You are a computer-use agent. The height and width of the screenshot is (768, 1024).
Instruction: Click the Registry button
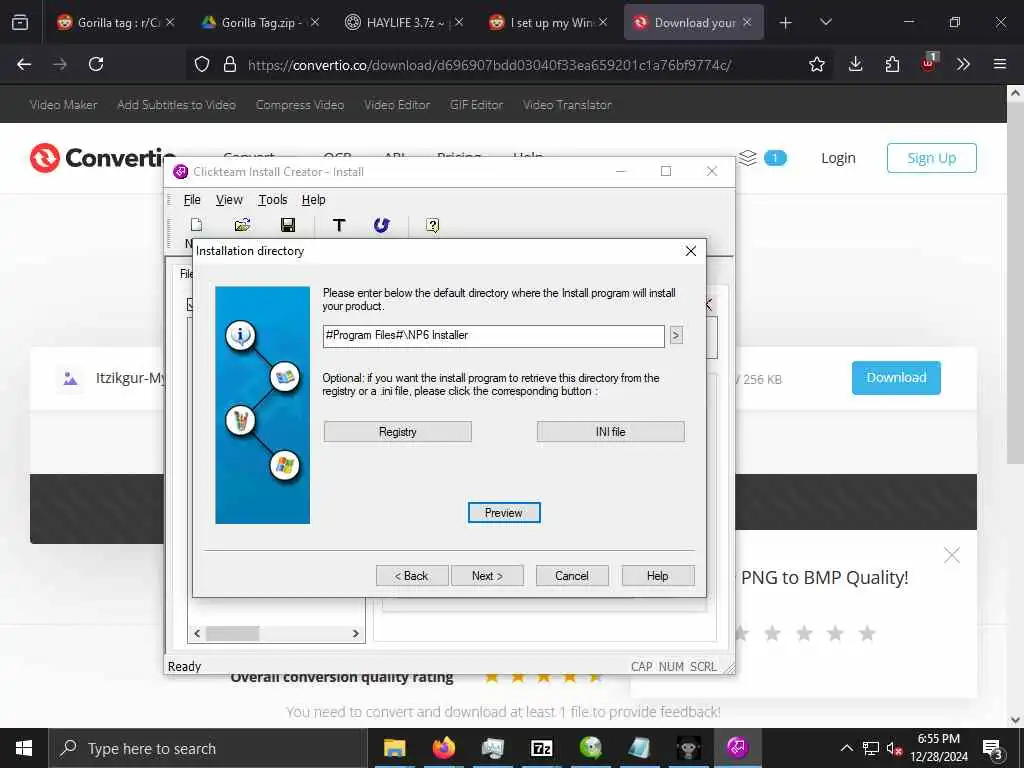click(397, 432)
